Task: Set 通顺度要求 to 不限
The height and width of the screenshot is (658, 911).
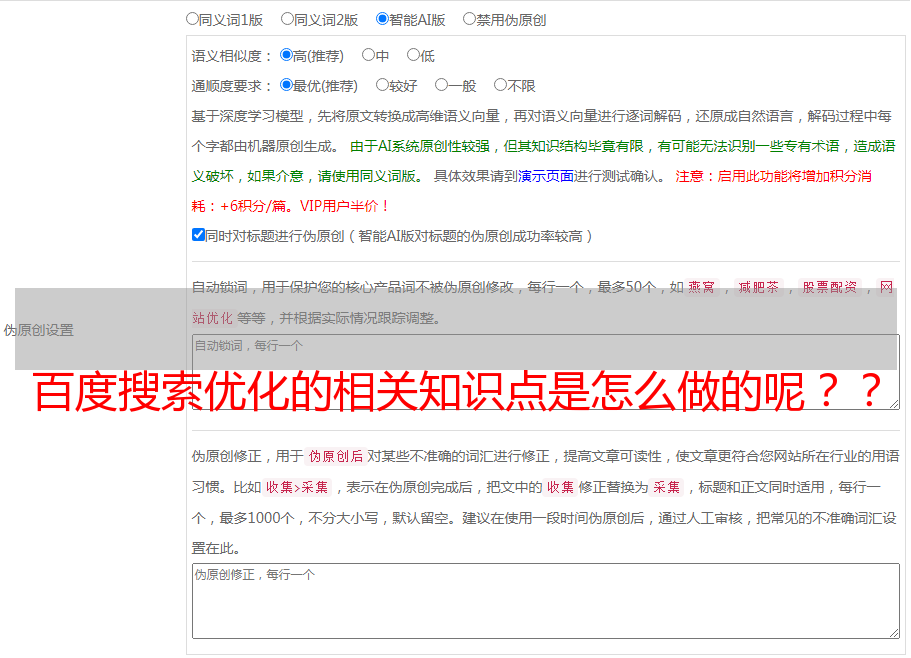Action: 500,85
